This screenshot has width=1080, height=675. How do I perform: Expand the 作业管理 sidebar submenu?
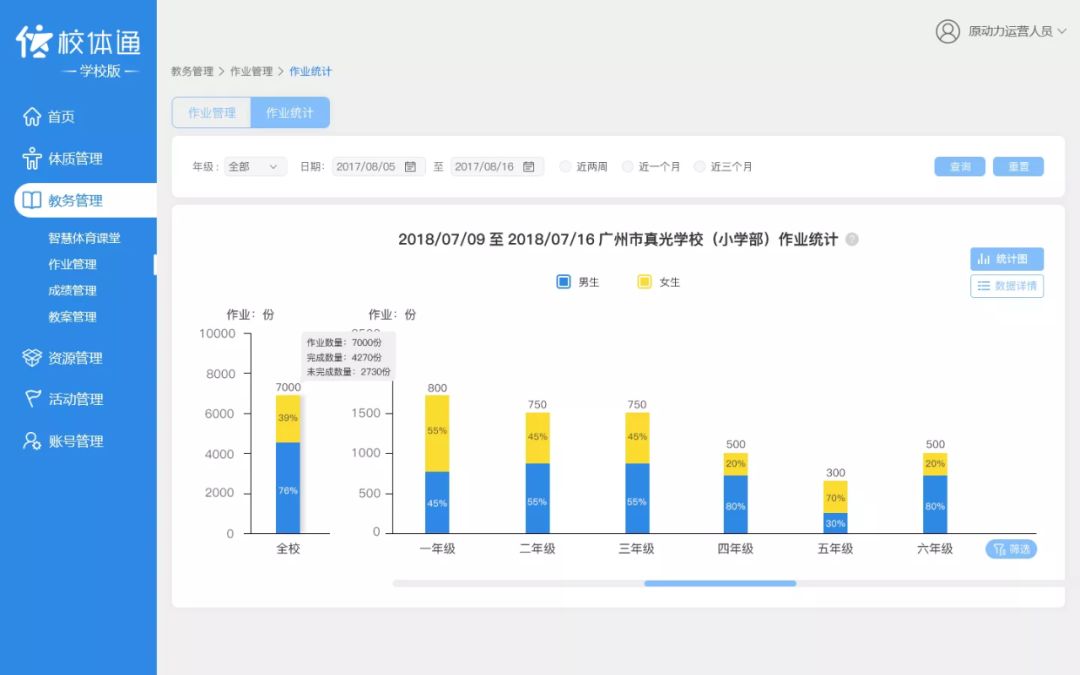coord(76,264)
